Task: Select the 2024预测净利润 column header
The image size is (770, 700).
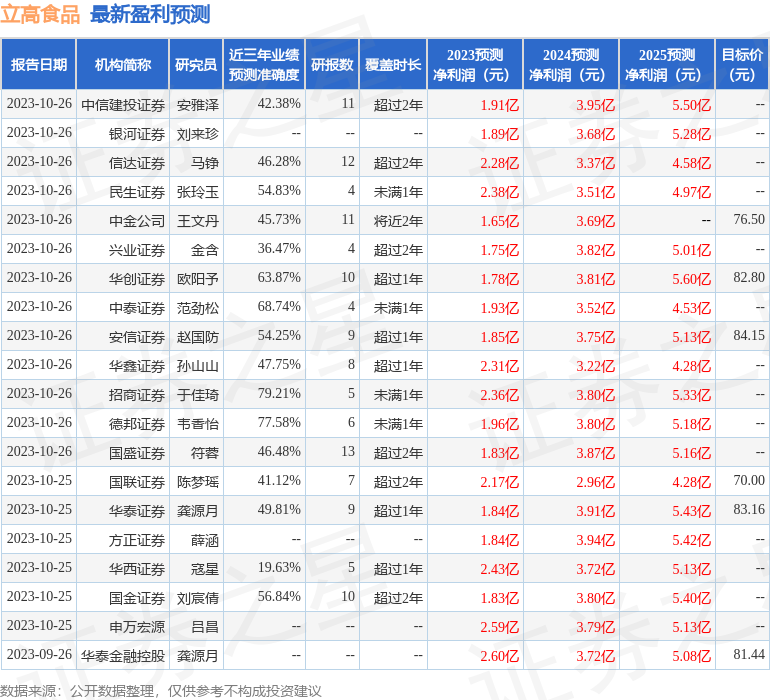Action: (571, 64)
